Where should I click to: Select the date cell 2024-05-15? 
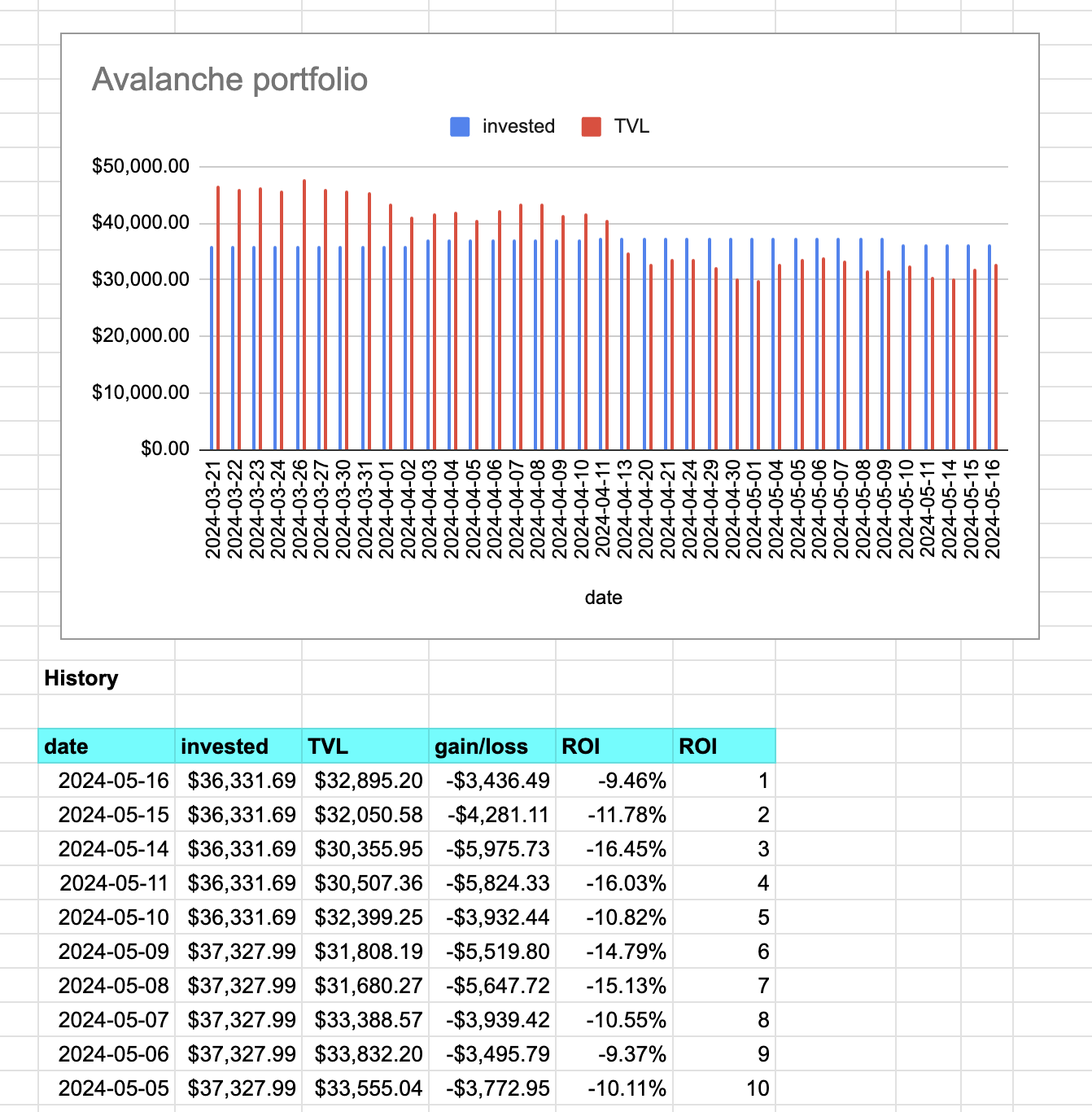click(107, 815)
